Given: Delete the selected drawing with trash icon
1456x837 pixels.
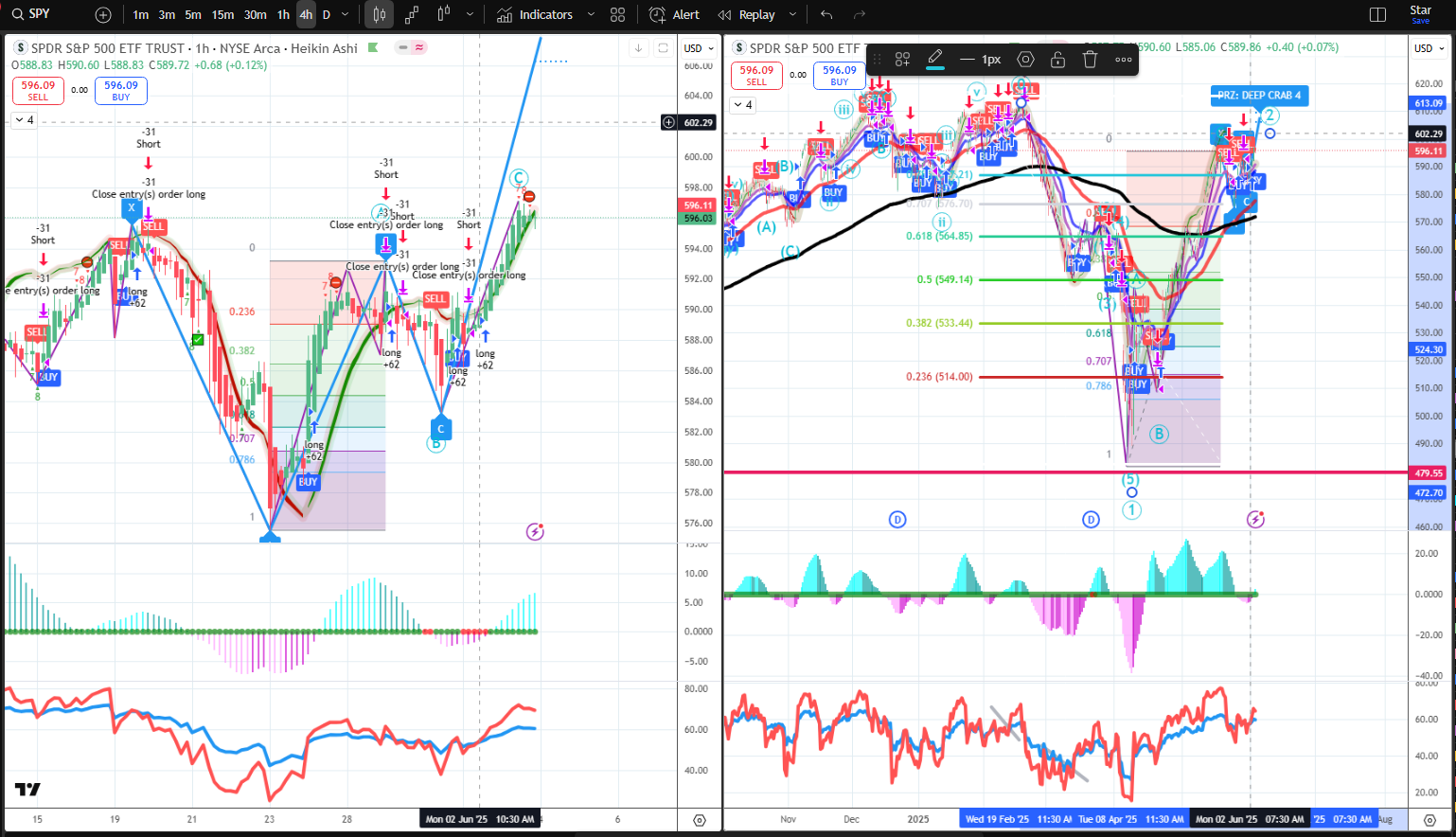Looking at the screenshot, I should (1090, 60).
